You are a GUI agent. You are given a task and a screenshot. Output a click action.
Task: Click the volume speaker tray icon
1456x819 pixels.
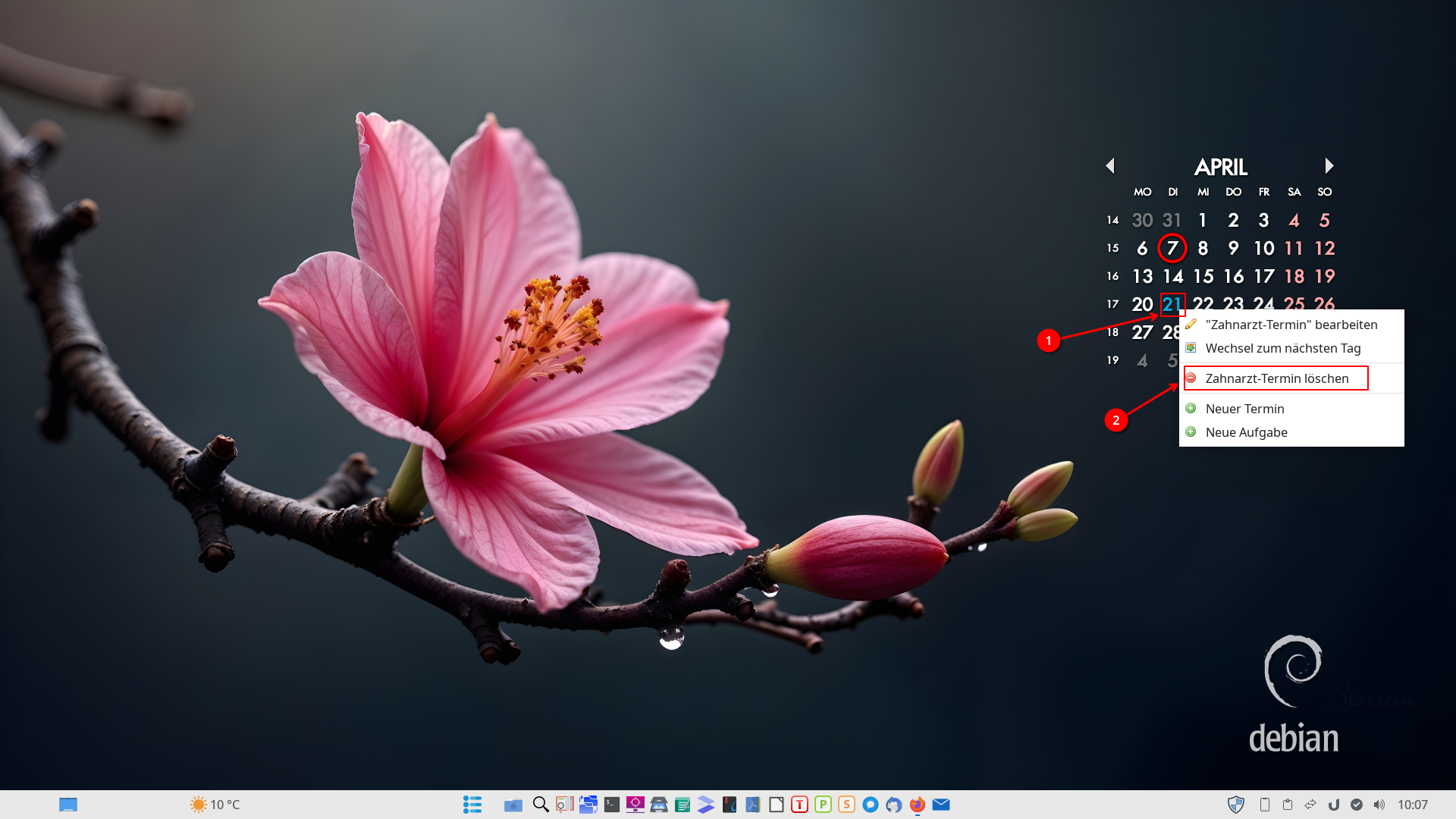point(1379,805)
